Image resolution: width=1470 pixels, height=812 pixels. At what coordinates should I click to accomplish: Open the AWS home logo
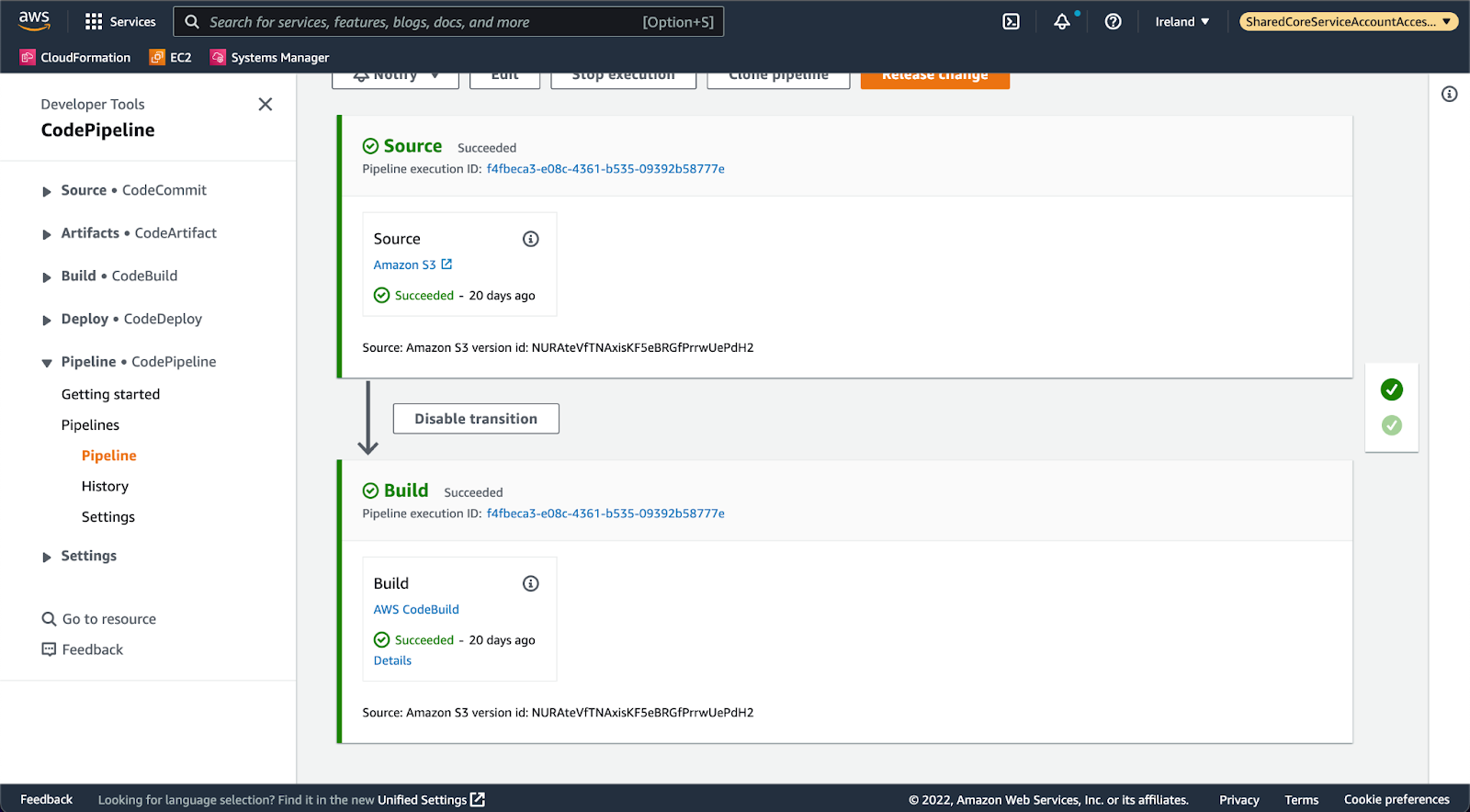pos(34,21)
